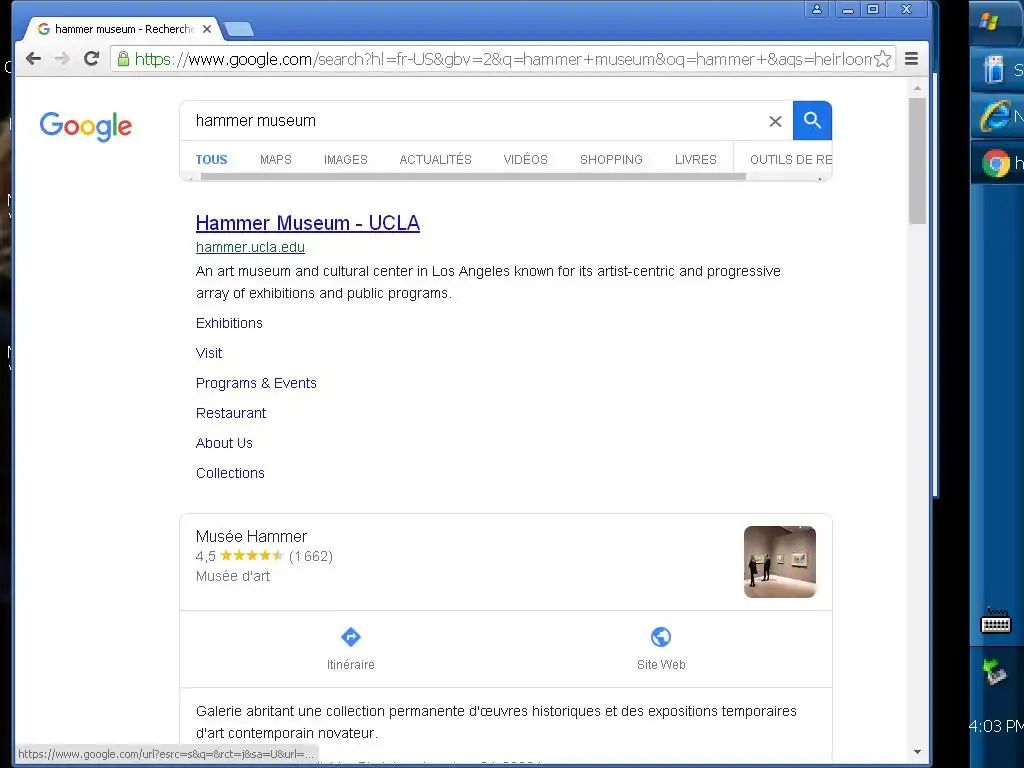
Task: Click the browser forward arrow
Action: pyautogui.click(x=62, y=59)
